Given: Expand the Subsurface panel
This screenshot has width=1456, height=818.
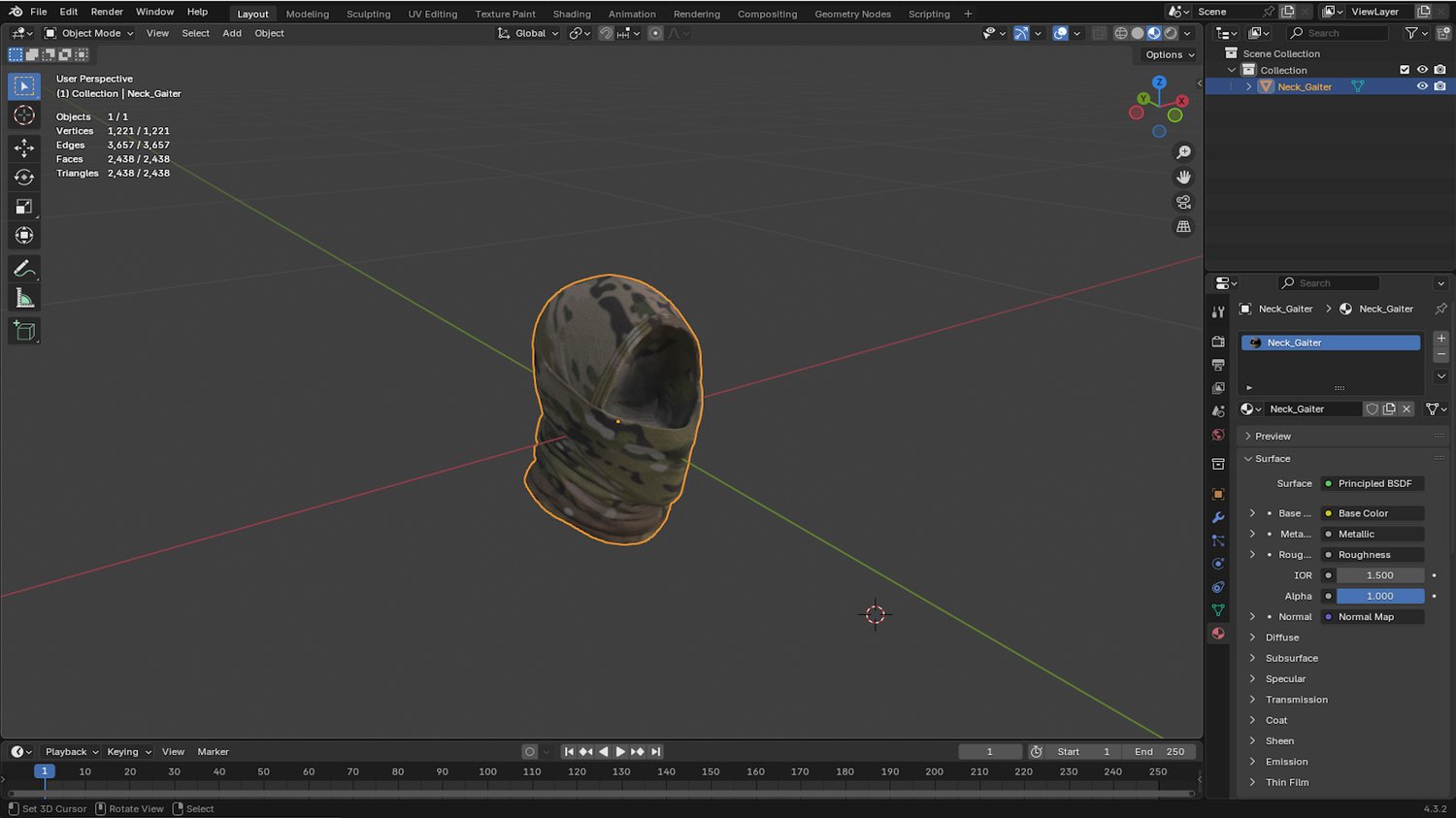Looking at the screenshot, I should pos(1291,658).
